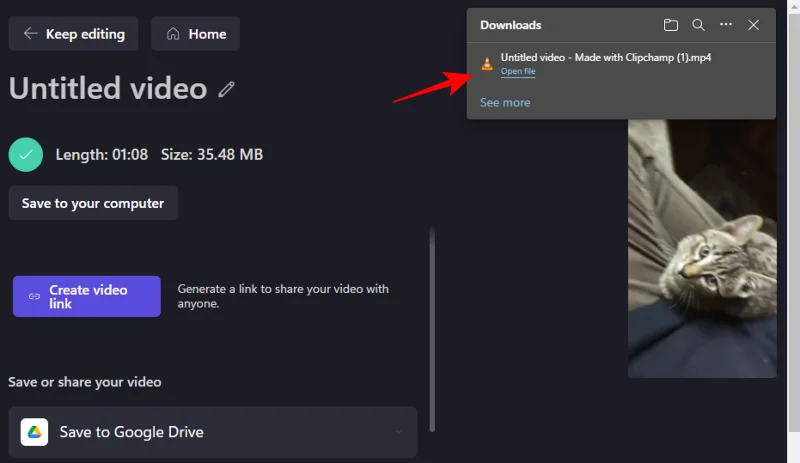Open the downloads folder icon
Screen dimensions: 800x463
(670, 25)
